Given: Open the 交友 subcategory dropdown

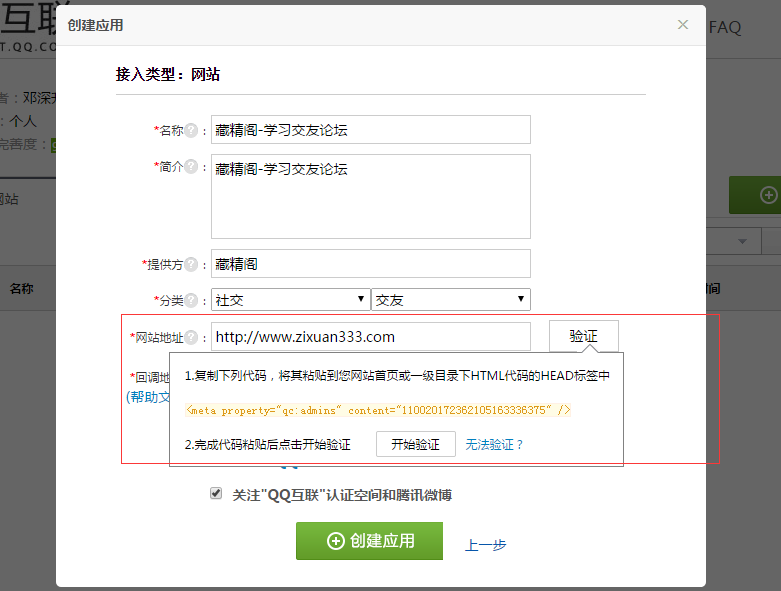Looking at the screenshot, I should coord(451,300).
